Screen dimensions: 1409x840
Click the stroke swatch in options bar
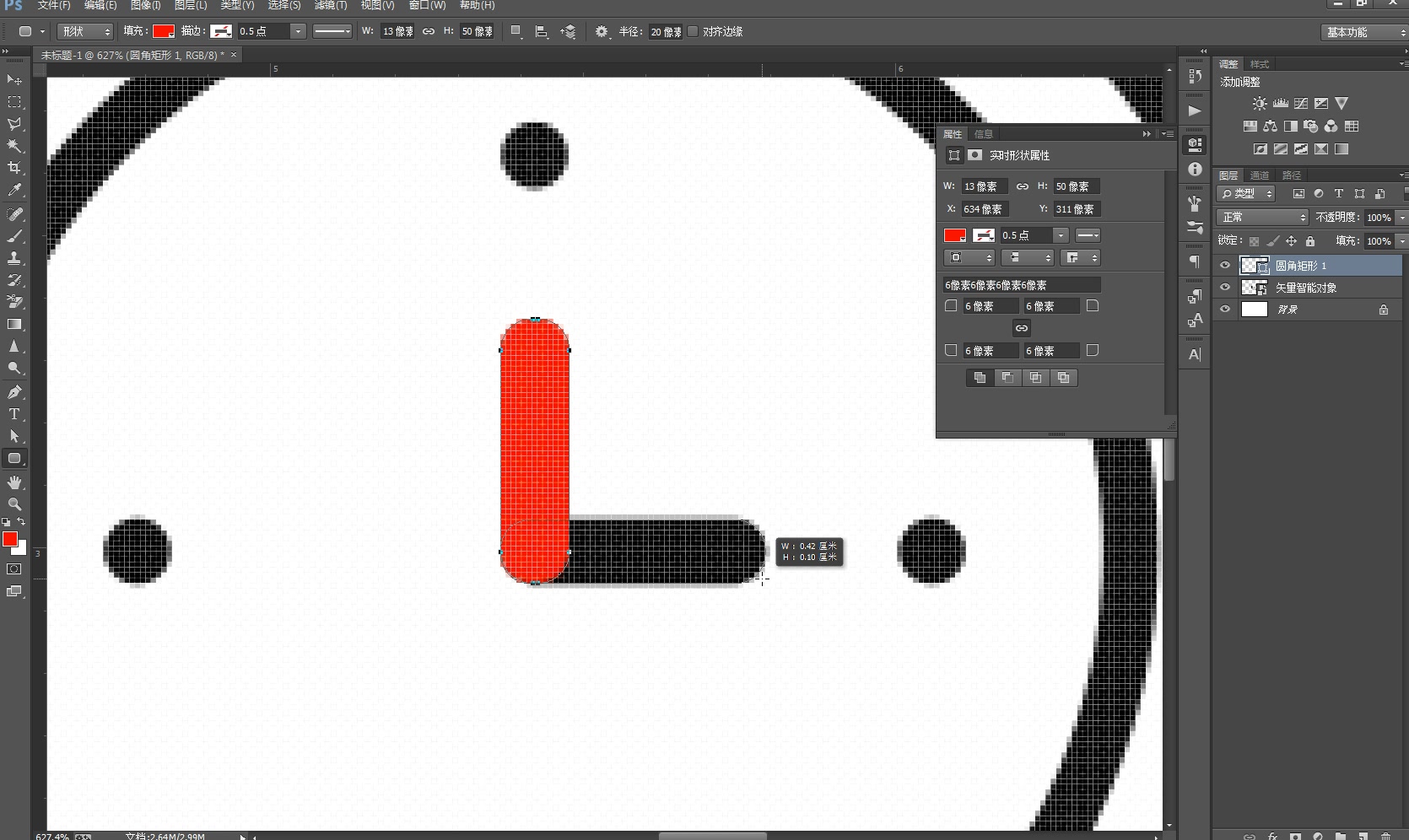click(221, 31)
